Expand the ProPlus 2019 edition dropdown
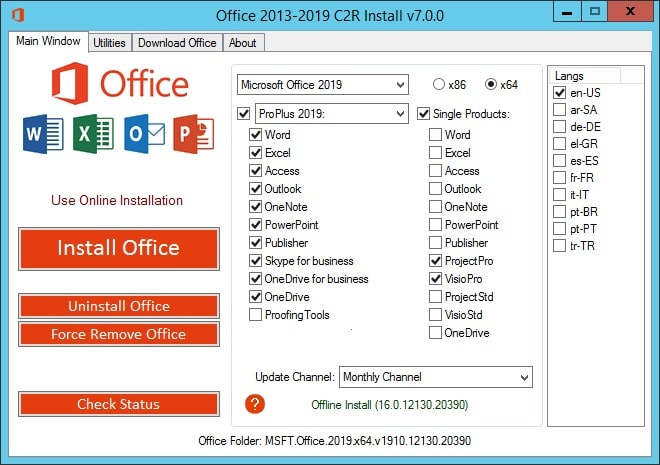The image size is (660, 465). point(331,113)
